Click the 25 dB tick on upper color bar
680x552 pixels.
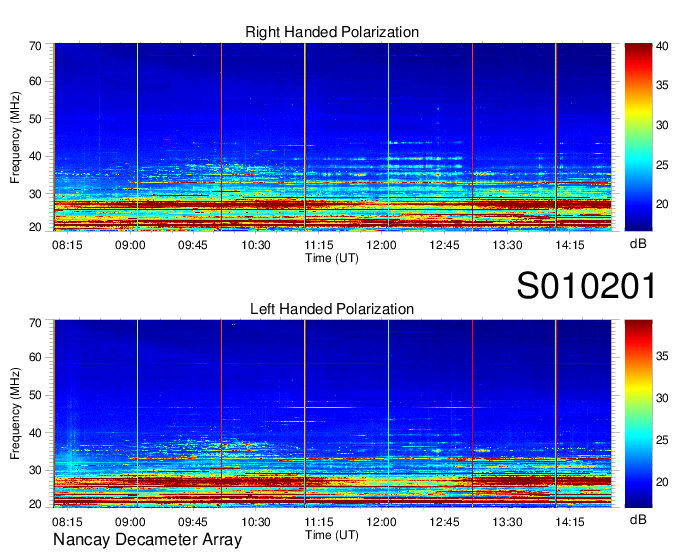pos(662,165)
